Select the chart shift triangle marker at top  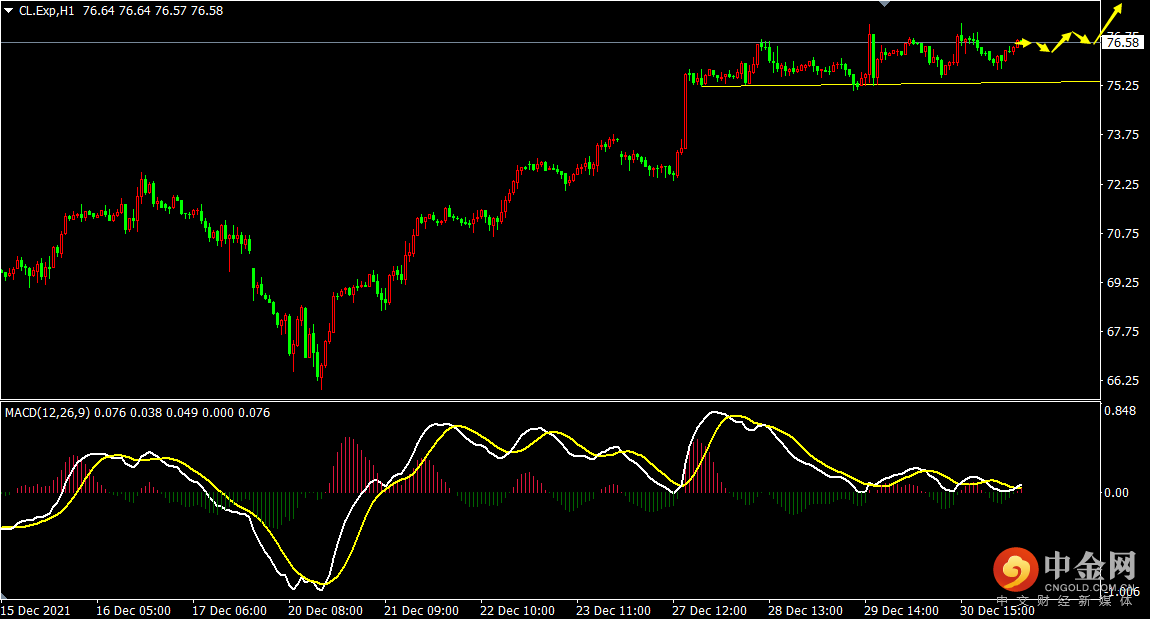click(885, 4)
